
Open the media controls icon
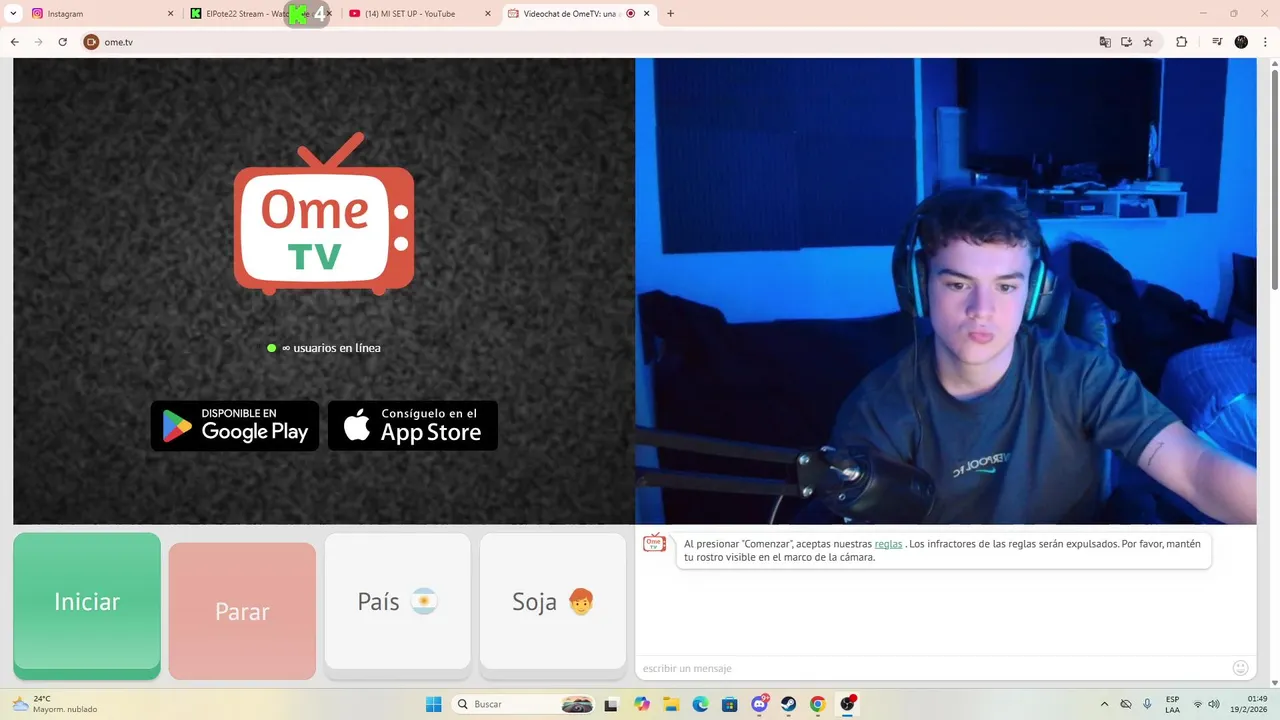coord(1217,42)
